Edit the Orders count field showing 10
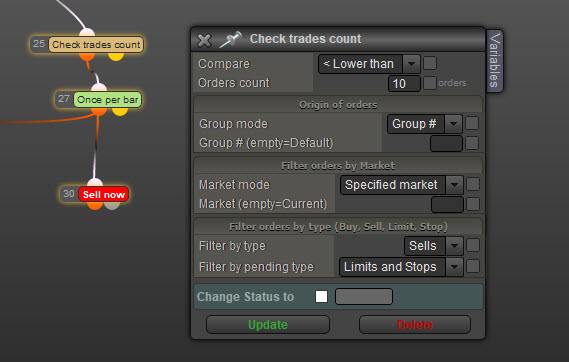Screen dimensions: 569x362 click(404, 84)
